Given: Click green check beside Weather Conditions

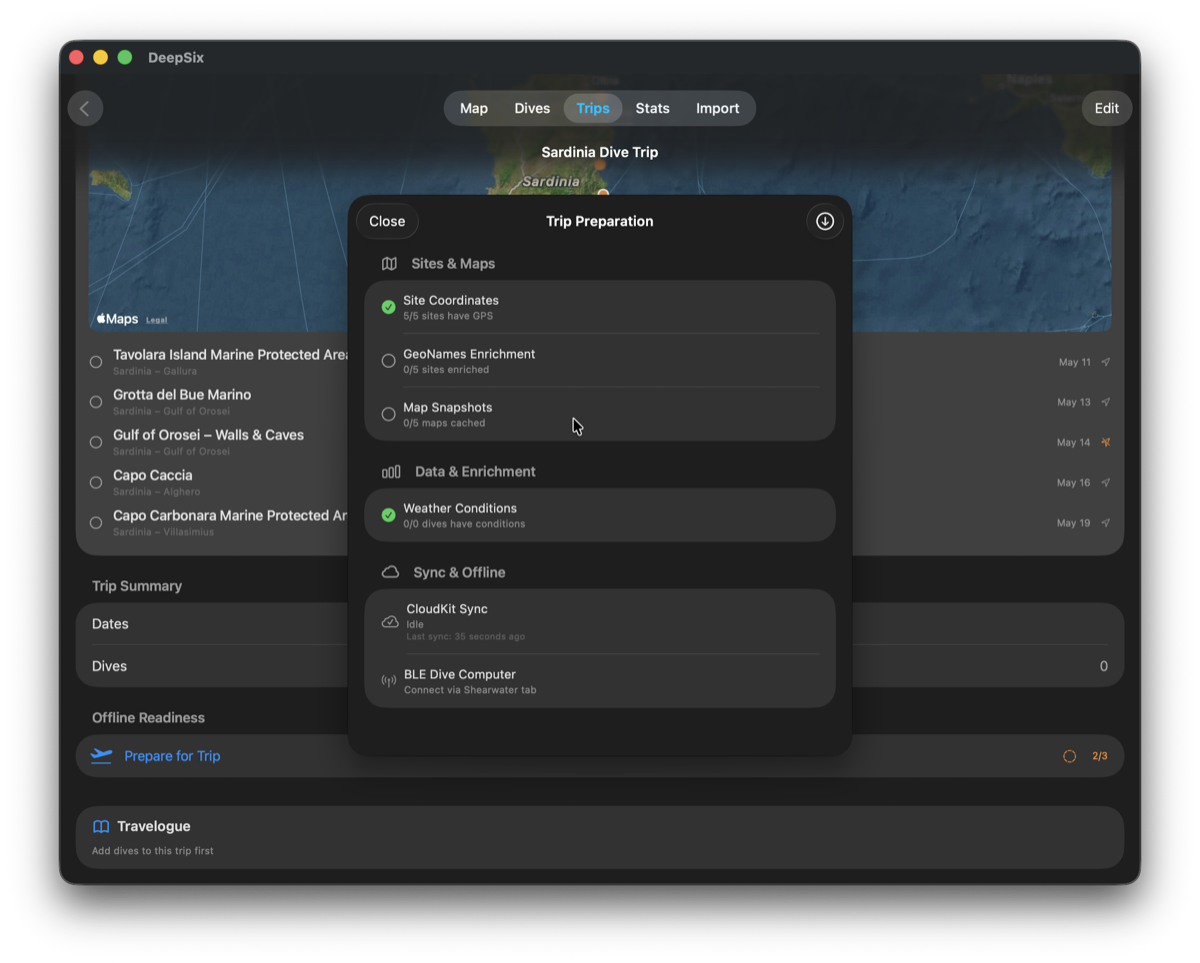Looking at the screenshot, I should click(x=388, y=515).
